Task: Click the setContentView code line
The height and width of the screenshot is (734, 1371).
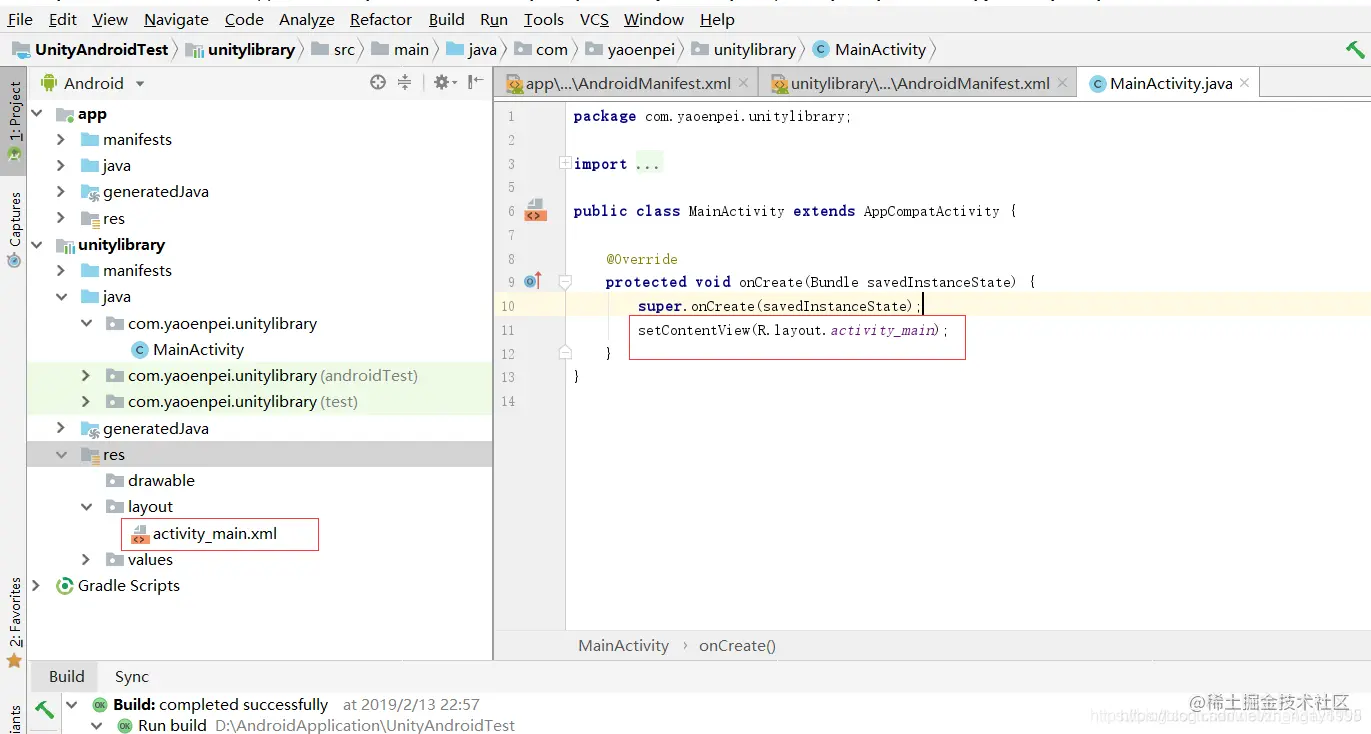Action: pos(793,330)
